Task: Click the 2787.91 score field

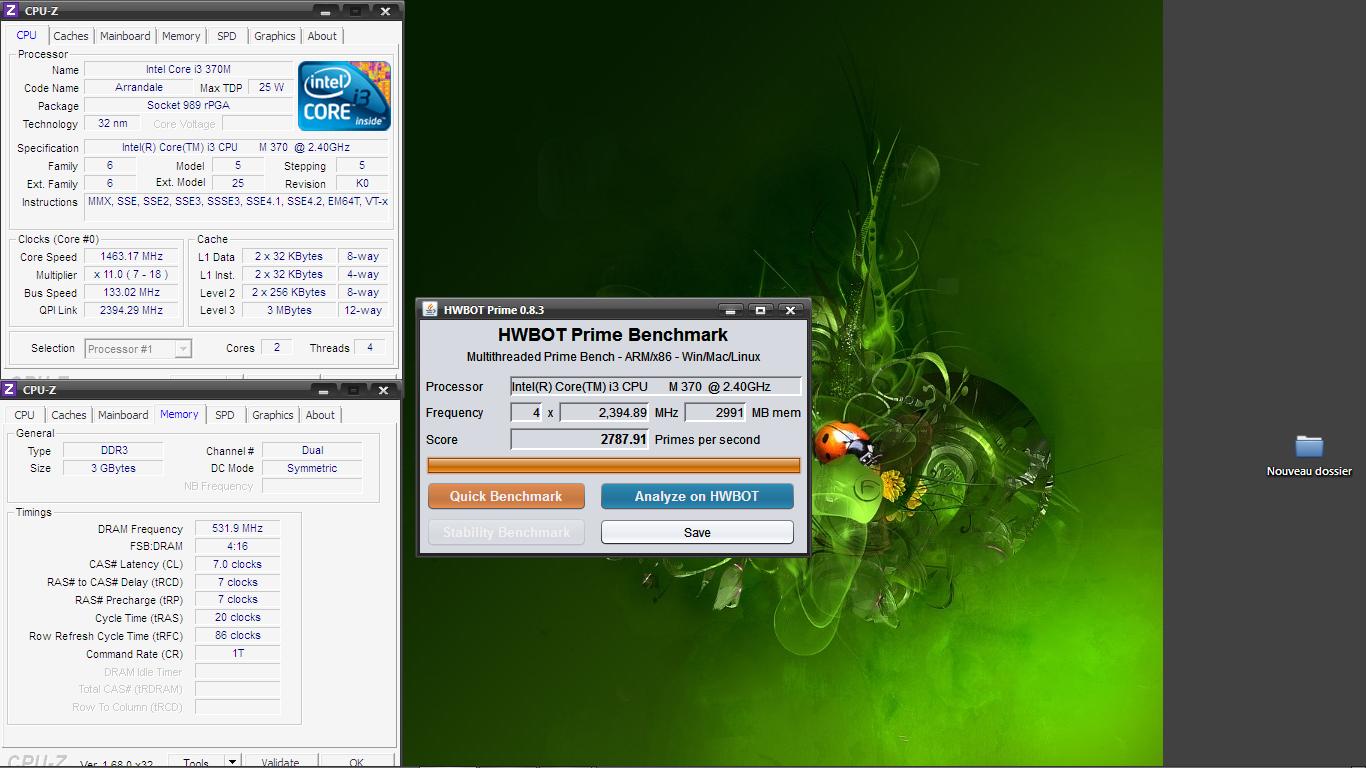Action: 580,439
